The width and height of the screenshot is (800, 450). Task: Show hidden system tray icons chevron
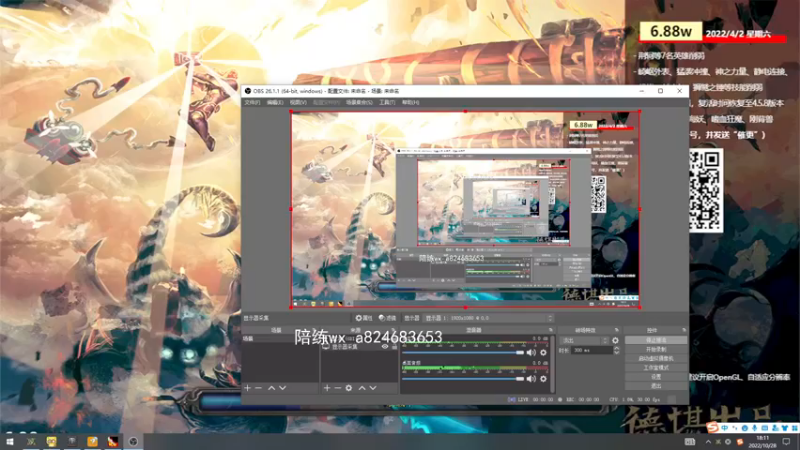pyautogui.click(x=708, y=442)
